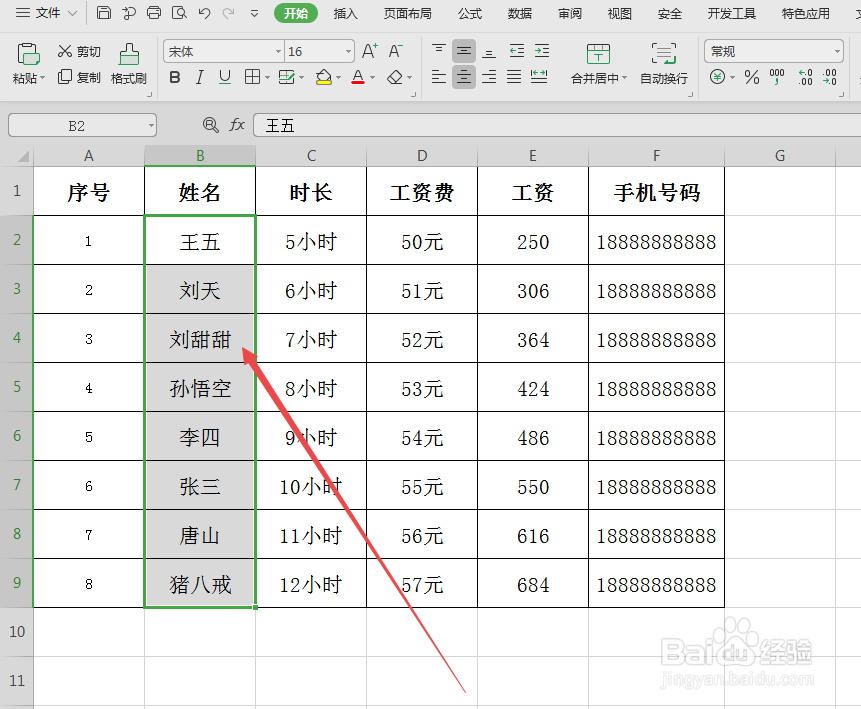861x709 pixels.
Task: Click the Copy button
Action: tap(79, 77)
